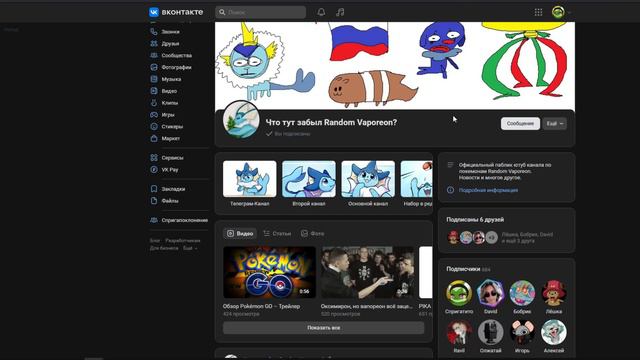The height and width of the screenshot is (360, 640).
Task: Expand the Ещё dropdown in community header
Action: pos(555,123)
